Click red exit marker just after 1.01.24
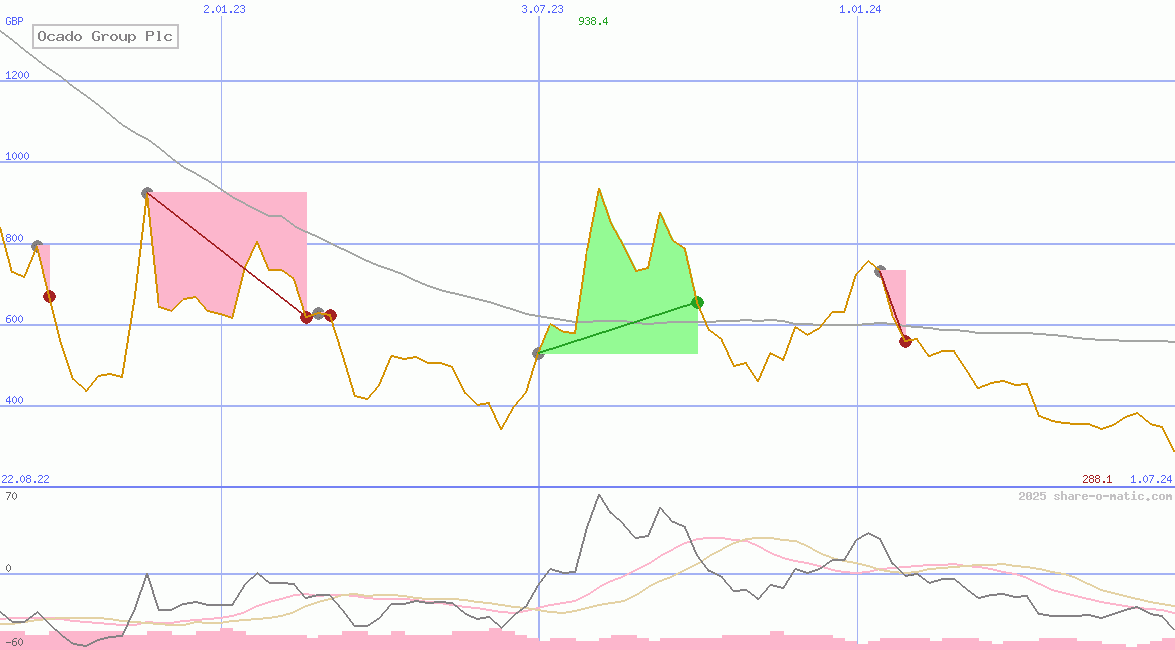 tap(905, 342)
